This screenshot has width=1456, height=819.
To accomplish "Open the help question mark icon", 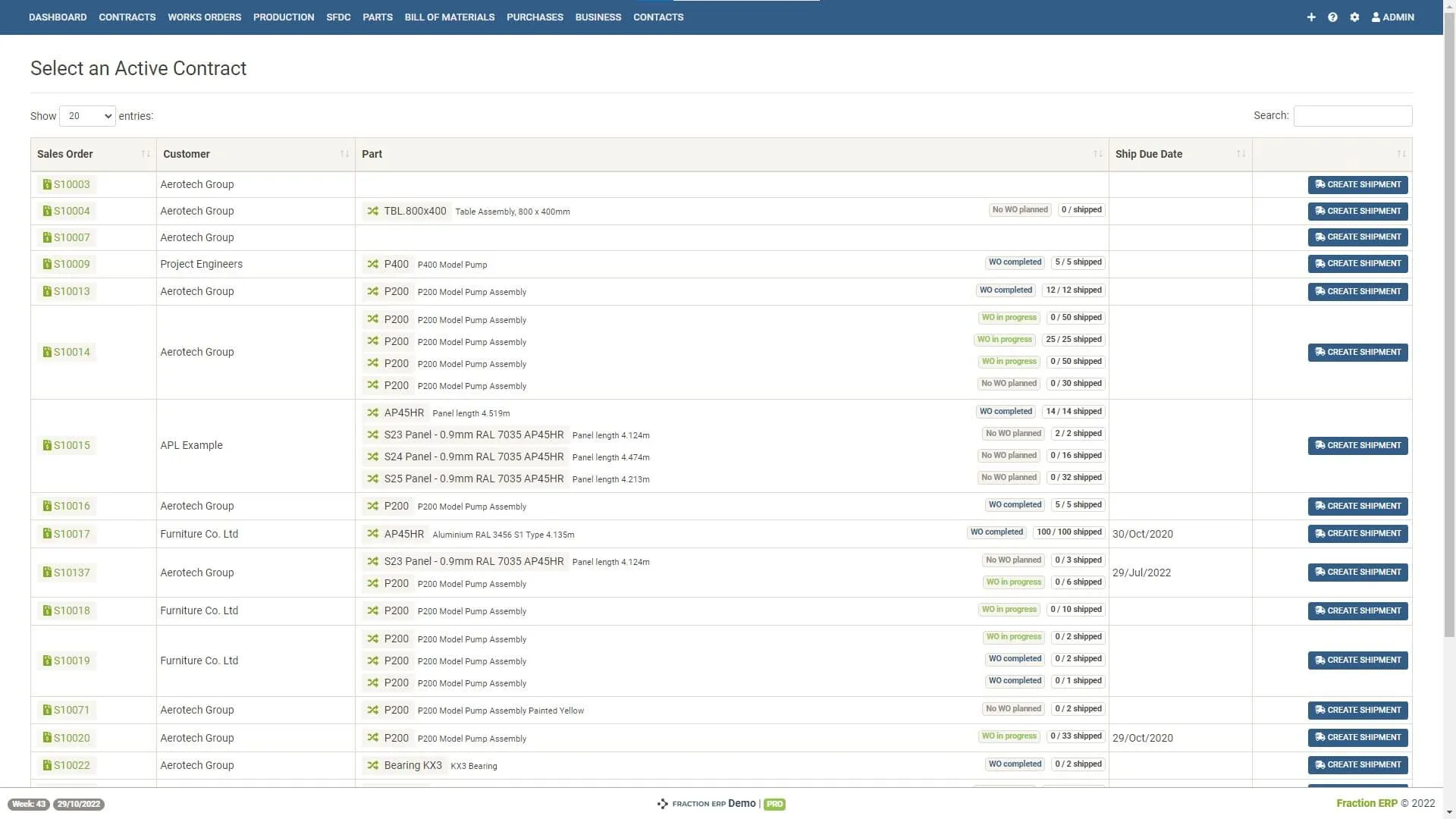I will point(1332,17).
